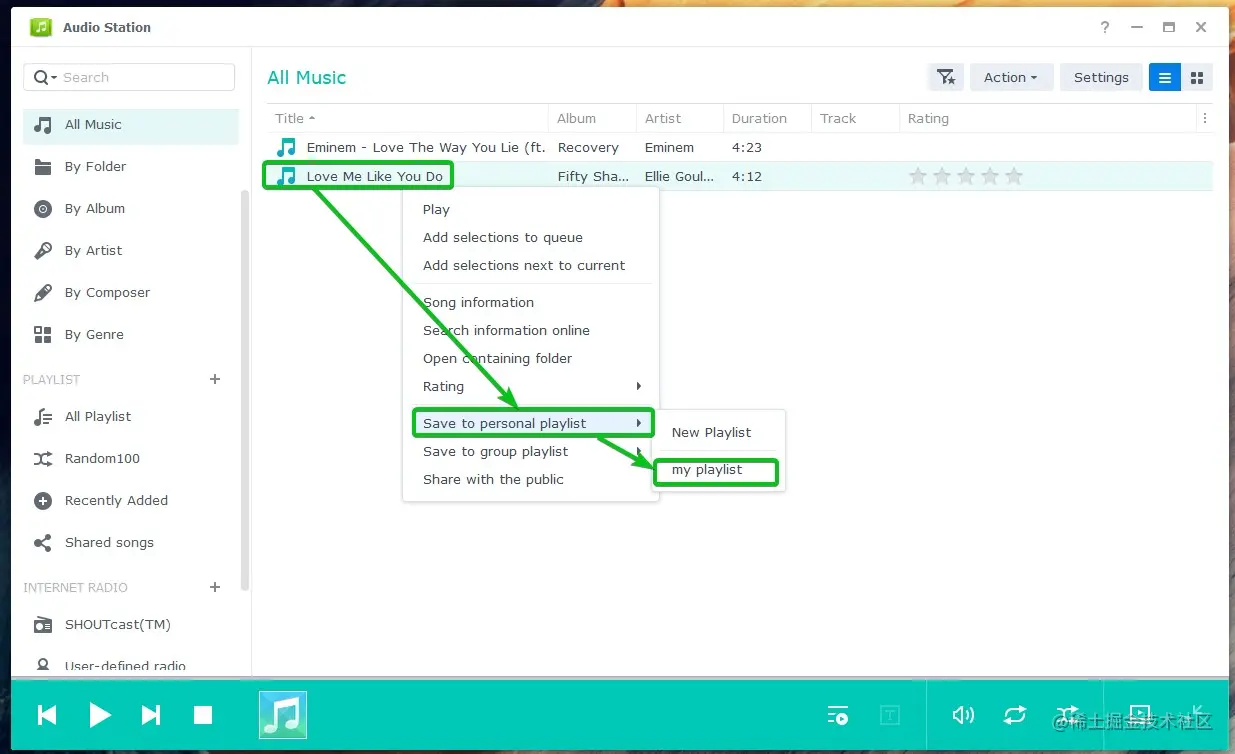
Task: Open All Music in the sidebar
Action: pyautogui.click(x=130, y=125)
